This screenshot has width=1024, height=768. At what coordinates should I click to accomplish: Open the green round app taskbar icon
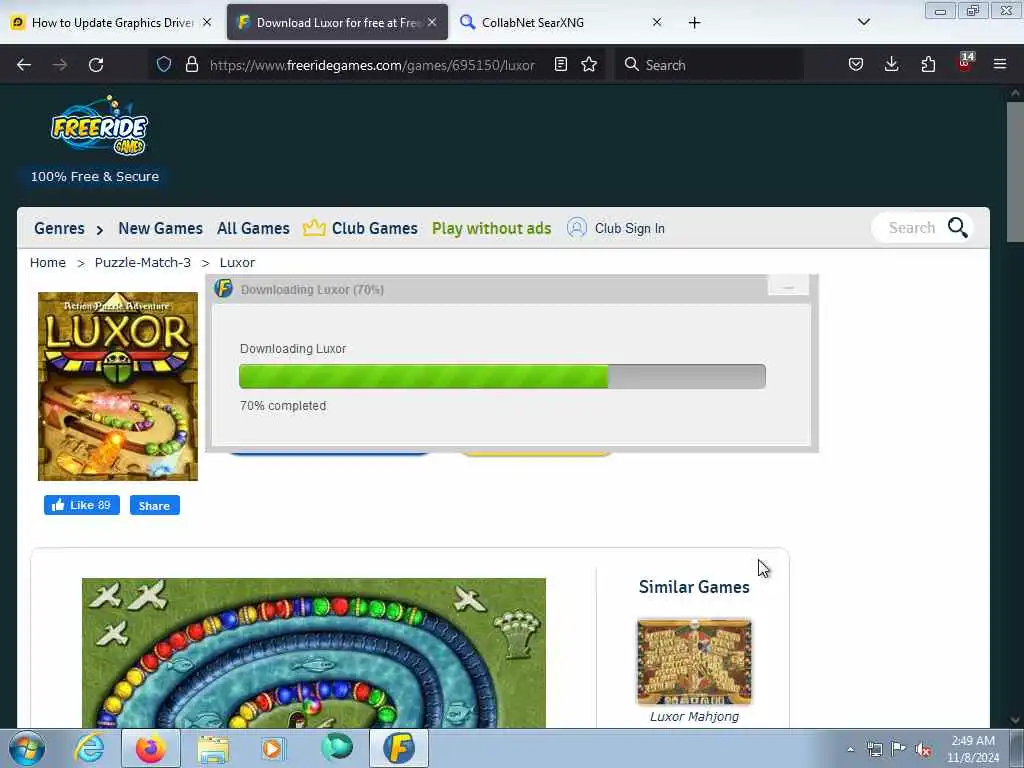[x=337, y=748]
